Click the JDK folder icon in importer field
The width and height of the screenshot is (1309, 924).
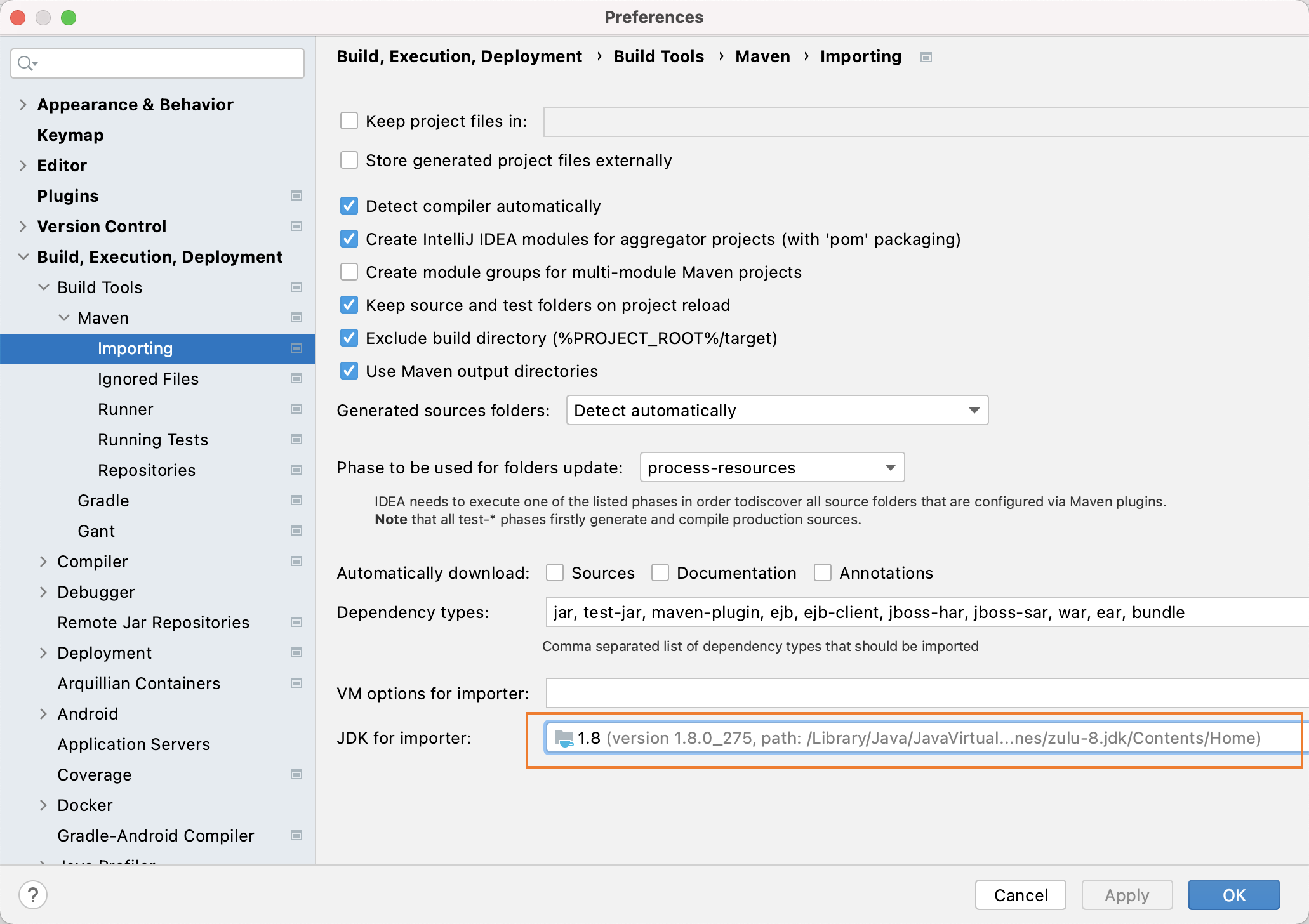(563, 738)
